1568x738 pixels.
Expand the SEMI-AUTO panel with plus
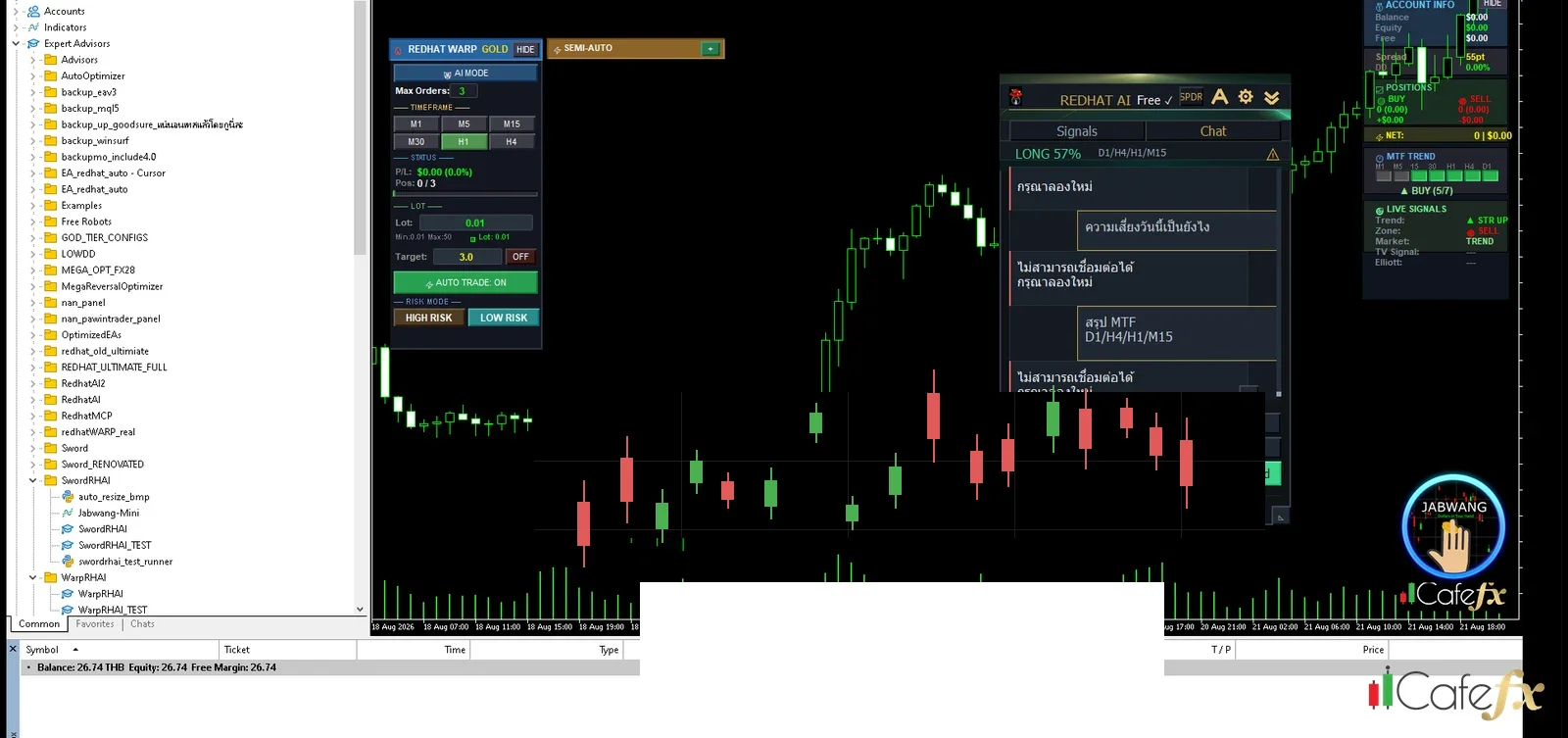click(x=710, y=49)
